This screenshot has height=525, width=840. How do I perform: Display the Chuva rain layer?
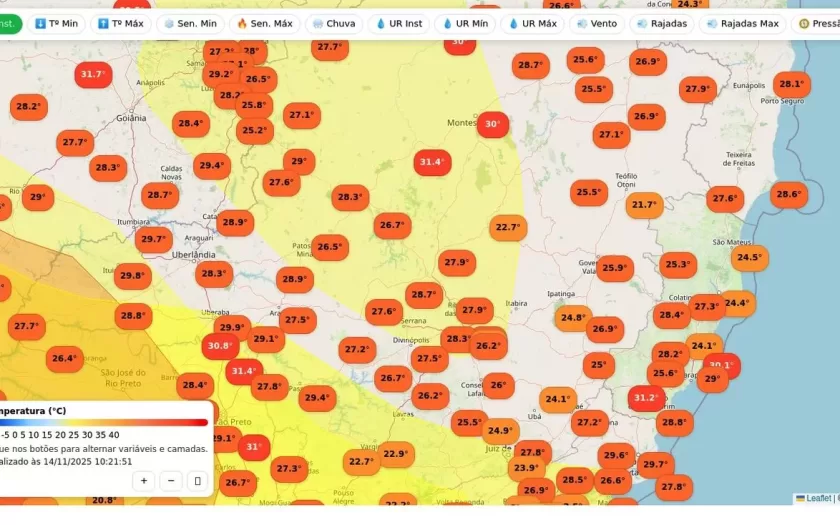click(x=333, y=23)
